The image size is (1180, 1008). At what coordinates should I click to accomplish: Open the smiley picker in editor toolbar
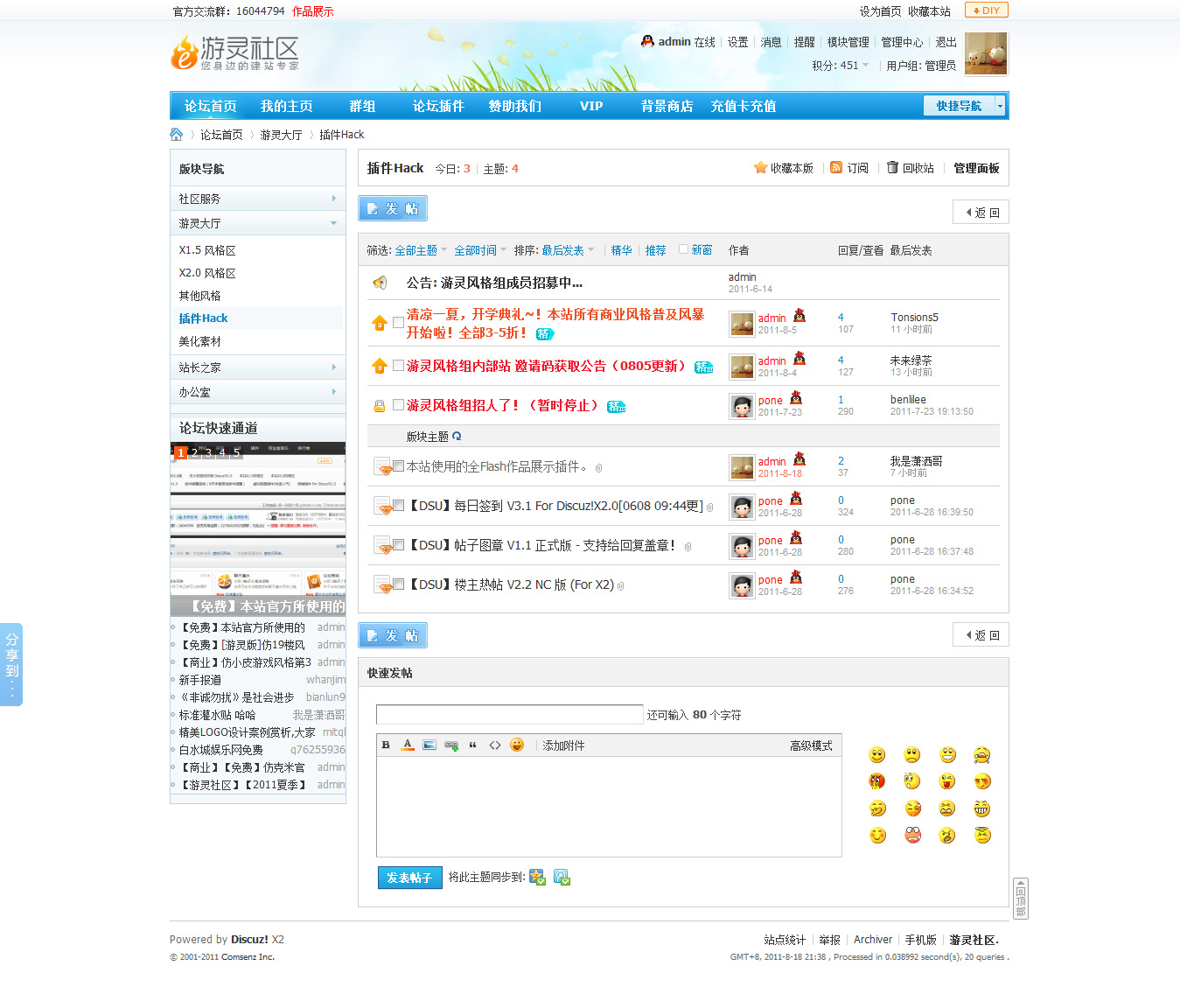pyautogui.click(x=517, y=745)
